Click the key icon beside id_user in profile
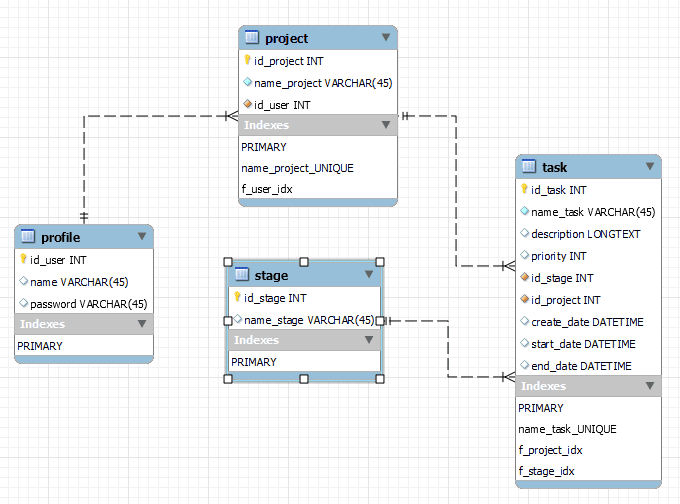 tap(23, 259)
